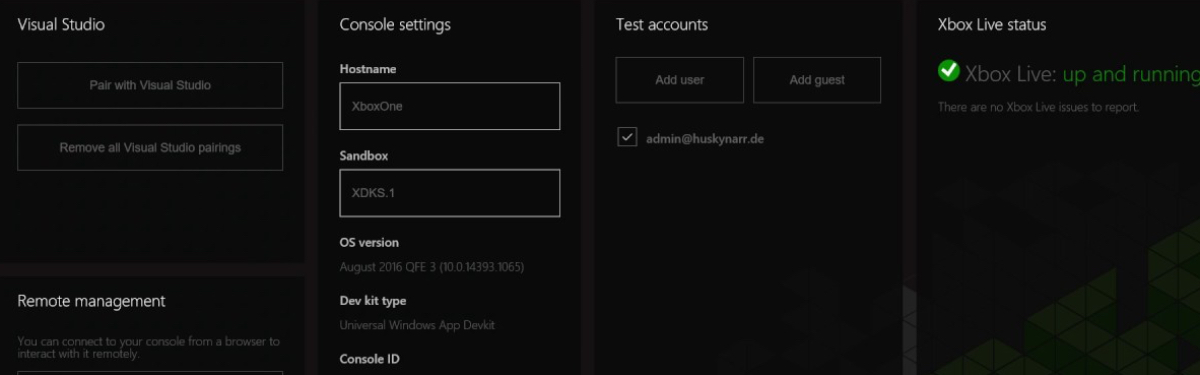Image resolution: width=1200 pixels, height=375 pixels.
Task: Click the Universal Windows App Devkit text
Action: tap(417, 325)
